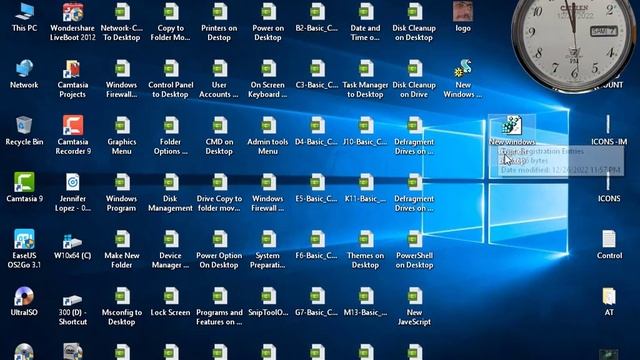Select the C3-Basic_C... file icon

point(317,69)
